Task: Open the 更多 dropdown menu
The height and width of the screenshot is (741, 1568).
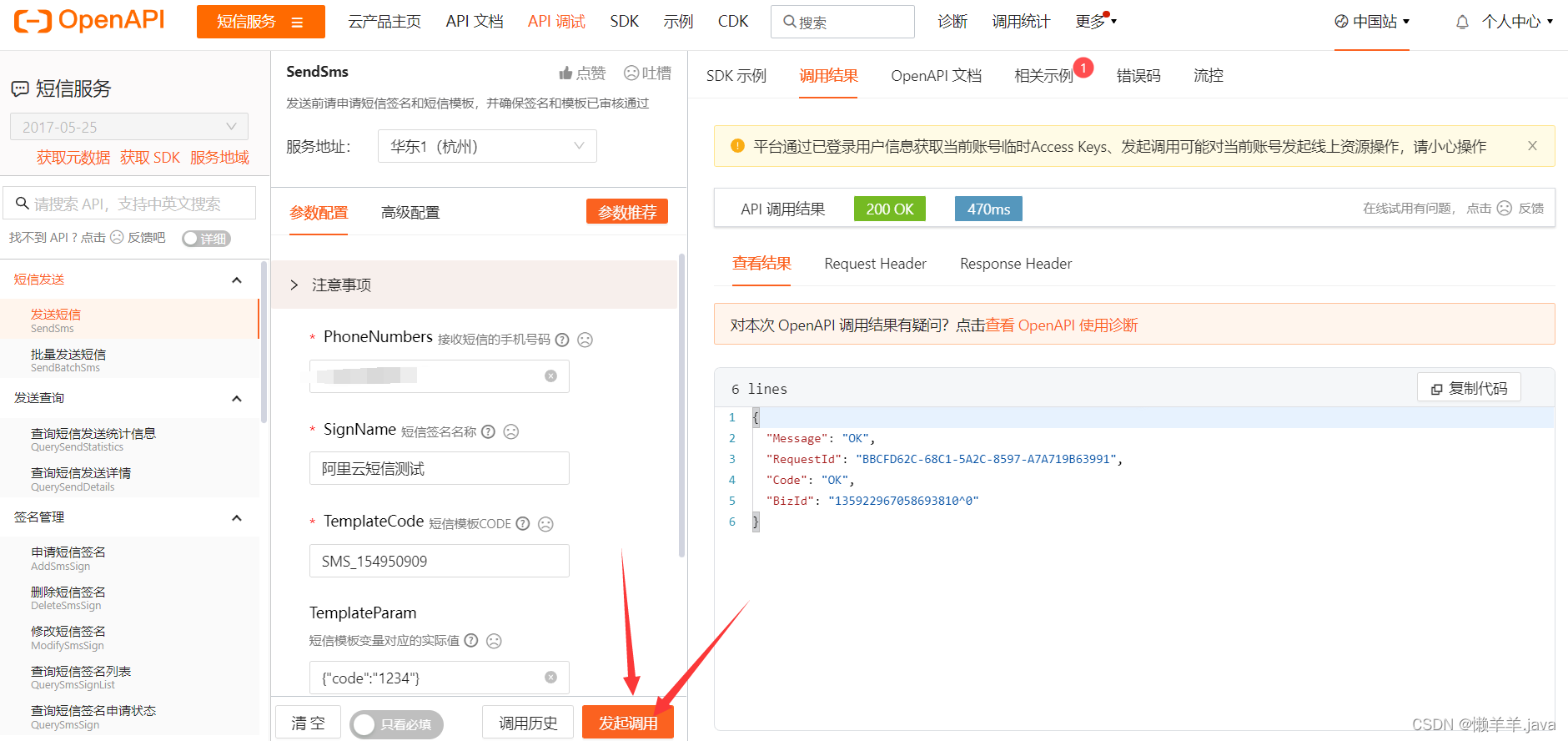Action: (x=1096, y=22)
